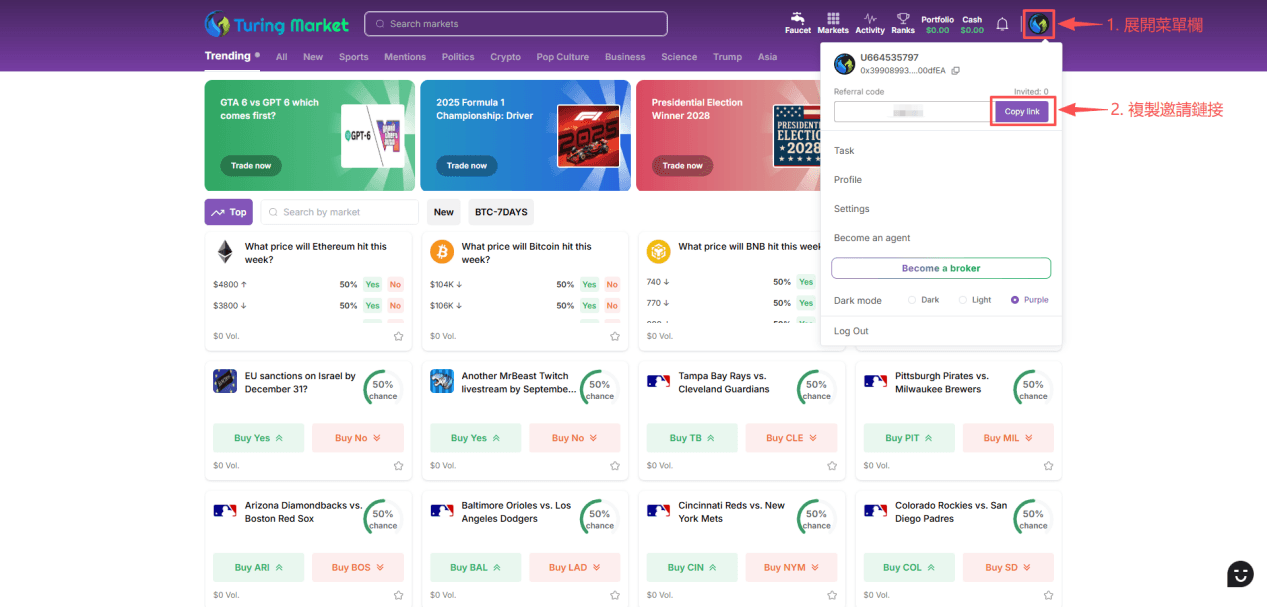Choose Yes for Ethereum $3800
Viewport: 1267px width, 607px height.
point(372,306)
